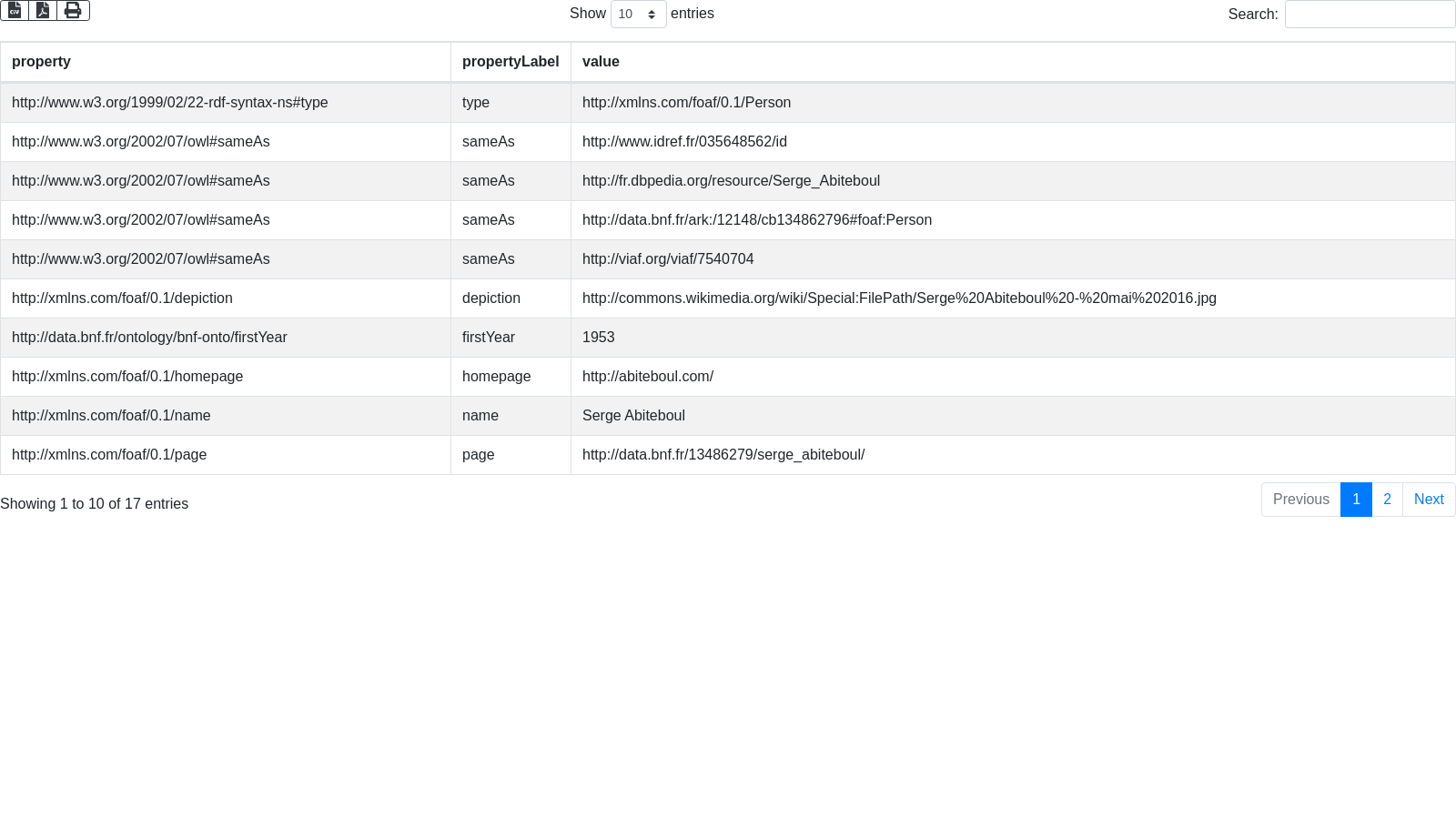Click the name value Serge Abiteboul

coord(633,416)
